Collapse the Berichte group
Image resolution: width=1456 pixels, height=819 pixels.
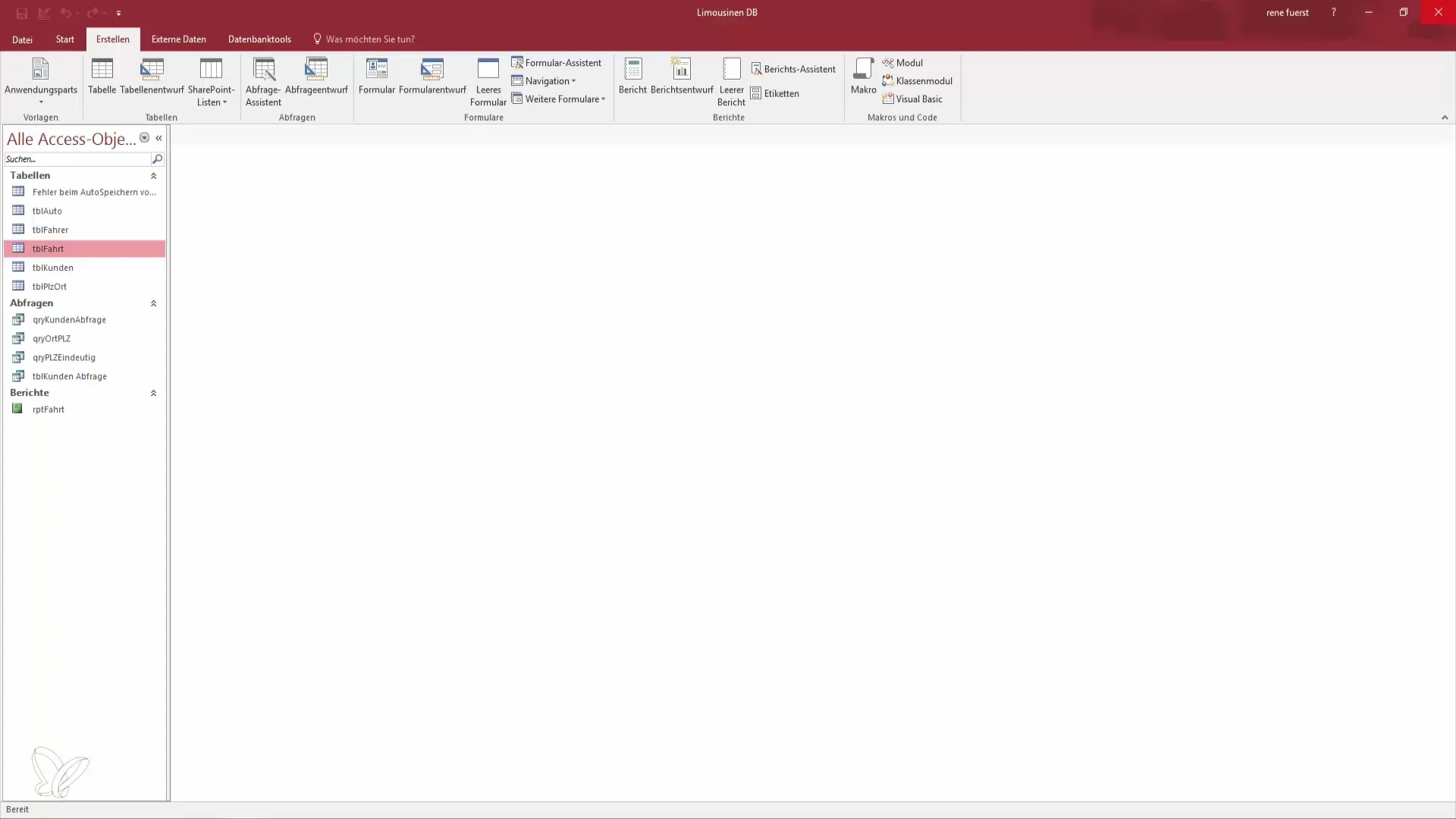[x=153, y=394]
